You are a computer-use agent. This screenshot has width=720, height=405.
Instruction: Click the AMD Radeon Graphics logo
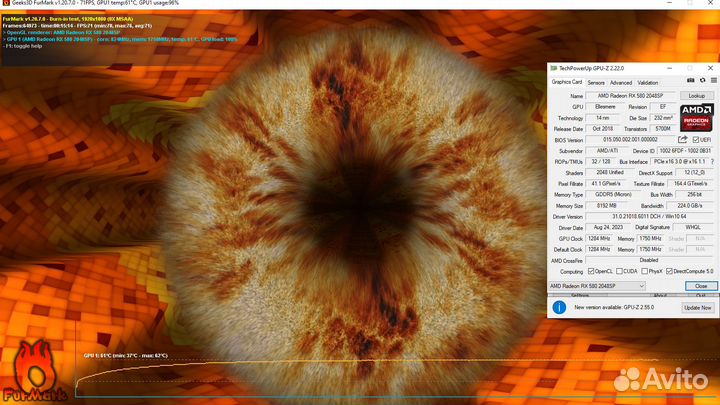[x=696, y=116]
